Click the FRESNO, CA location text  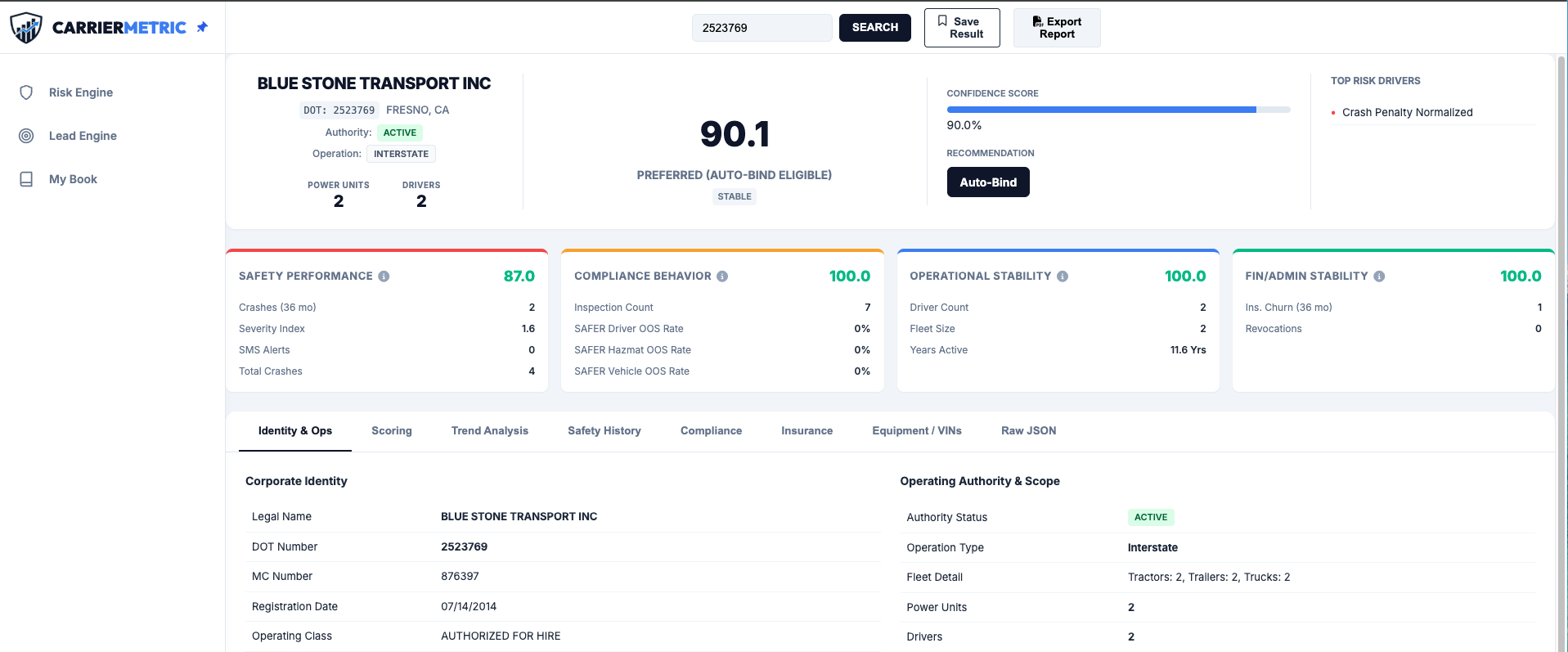coord(417,110)
